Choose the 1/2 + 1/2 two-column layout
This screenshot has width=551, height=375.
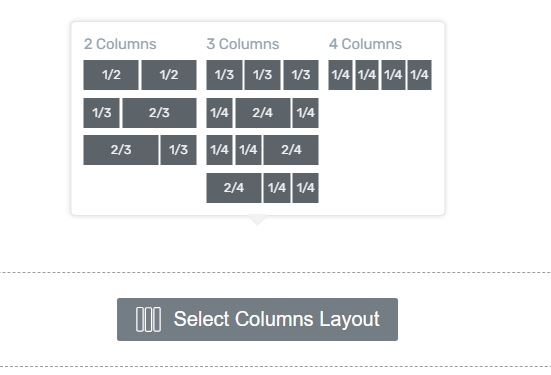(x=140, y=75)
